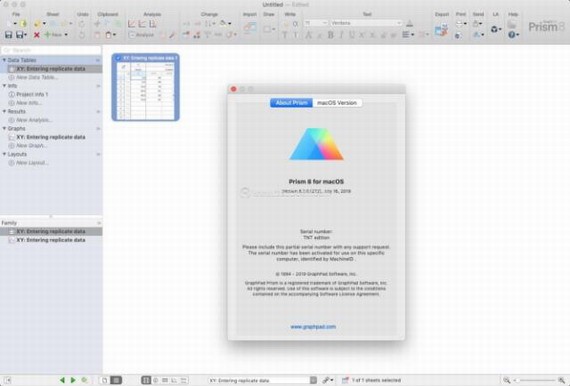The image size is (570, 386).
Task: Collapse the Layouts section triangle
Action: (x=4, y=154)
